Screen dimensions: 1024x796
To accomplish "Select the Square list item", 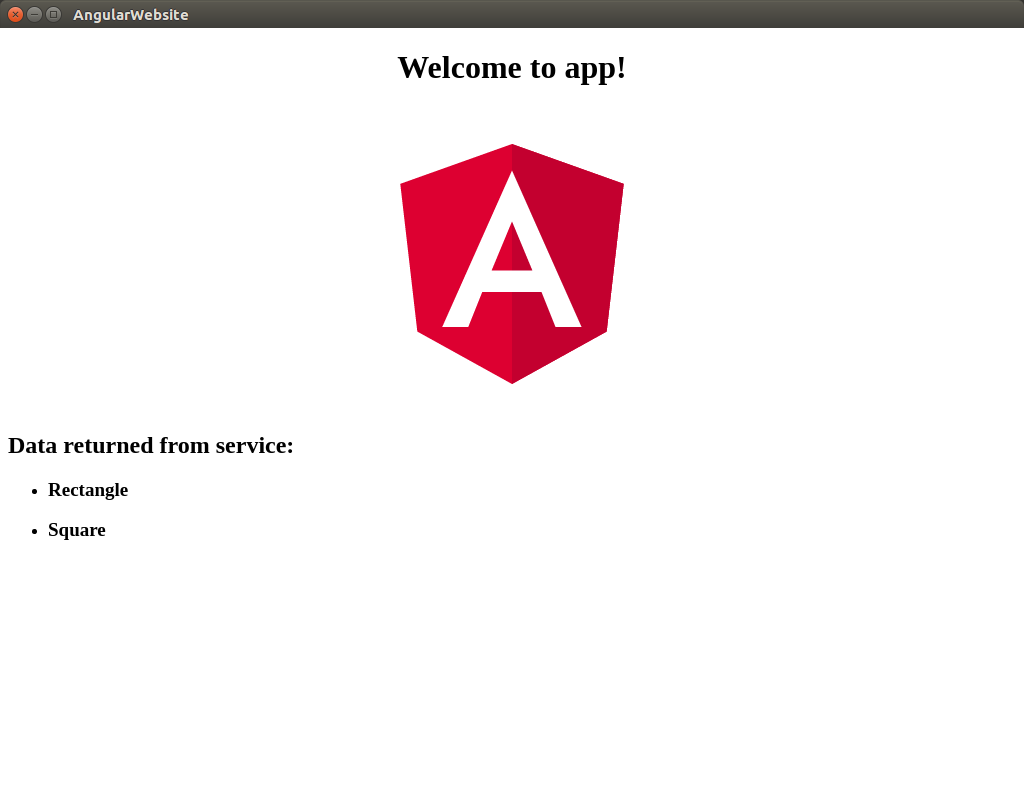I will (x=77, y=530).
